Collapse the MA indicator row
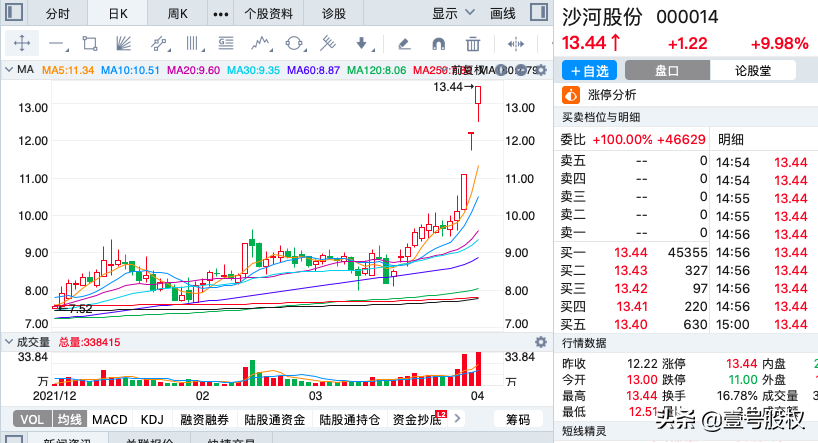818x443 pixels. 10,69
